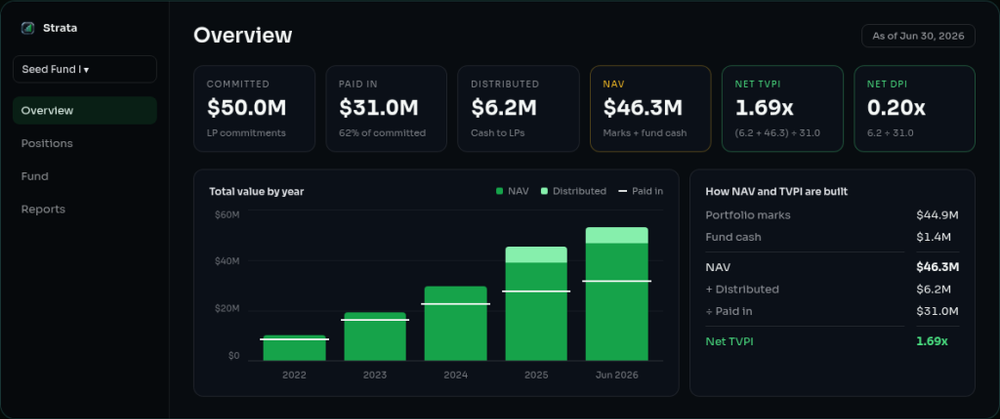Click the Distributed legend color swatch
Viewport: 1000px width, 419px height.
[545, 191]
